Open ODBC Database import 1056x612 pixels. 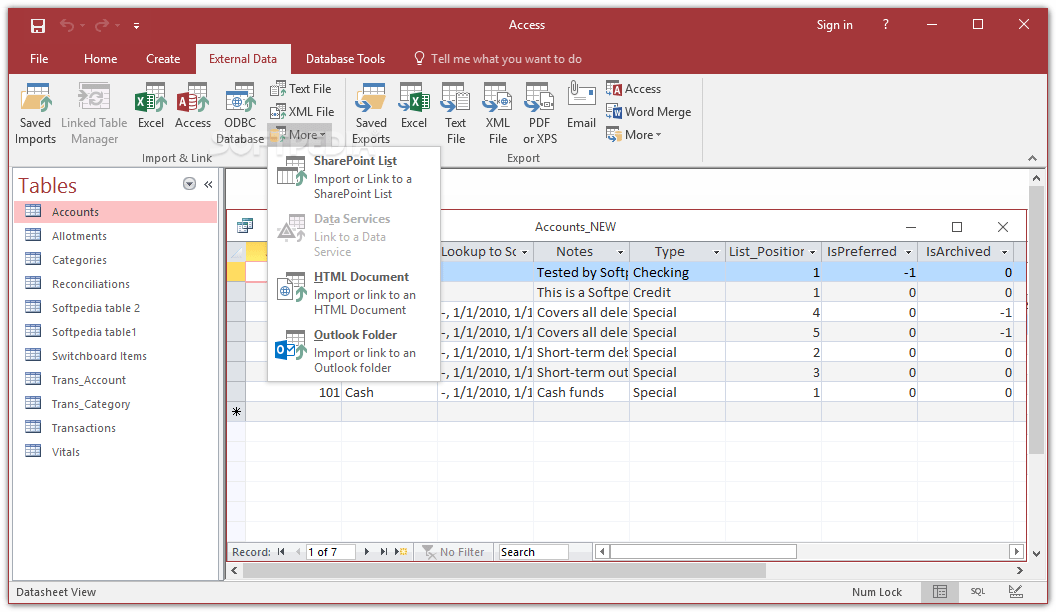tap(240, 113)
